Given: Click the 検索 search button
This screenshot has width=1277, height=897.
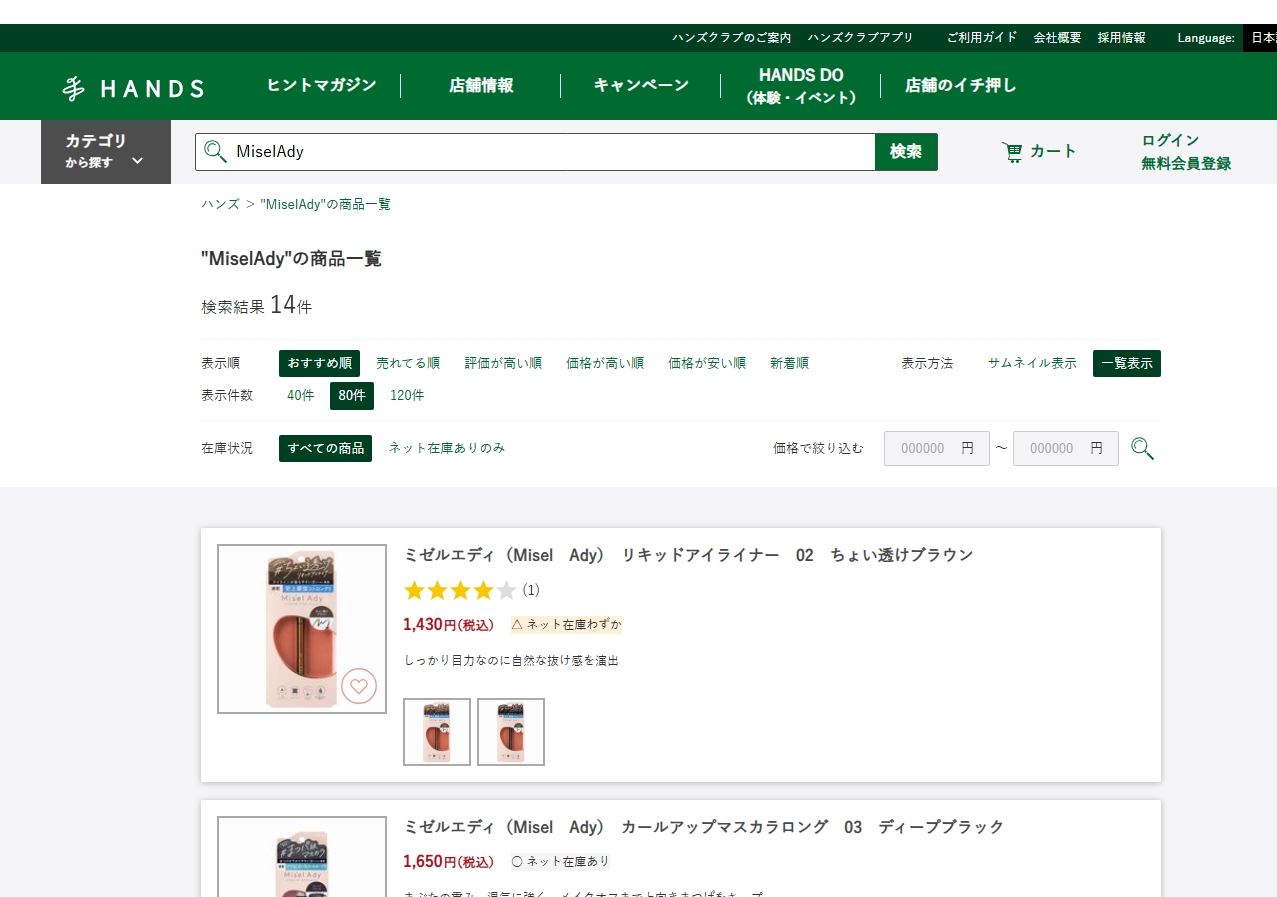Looking at the screenshot, I should [906, 152].
